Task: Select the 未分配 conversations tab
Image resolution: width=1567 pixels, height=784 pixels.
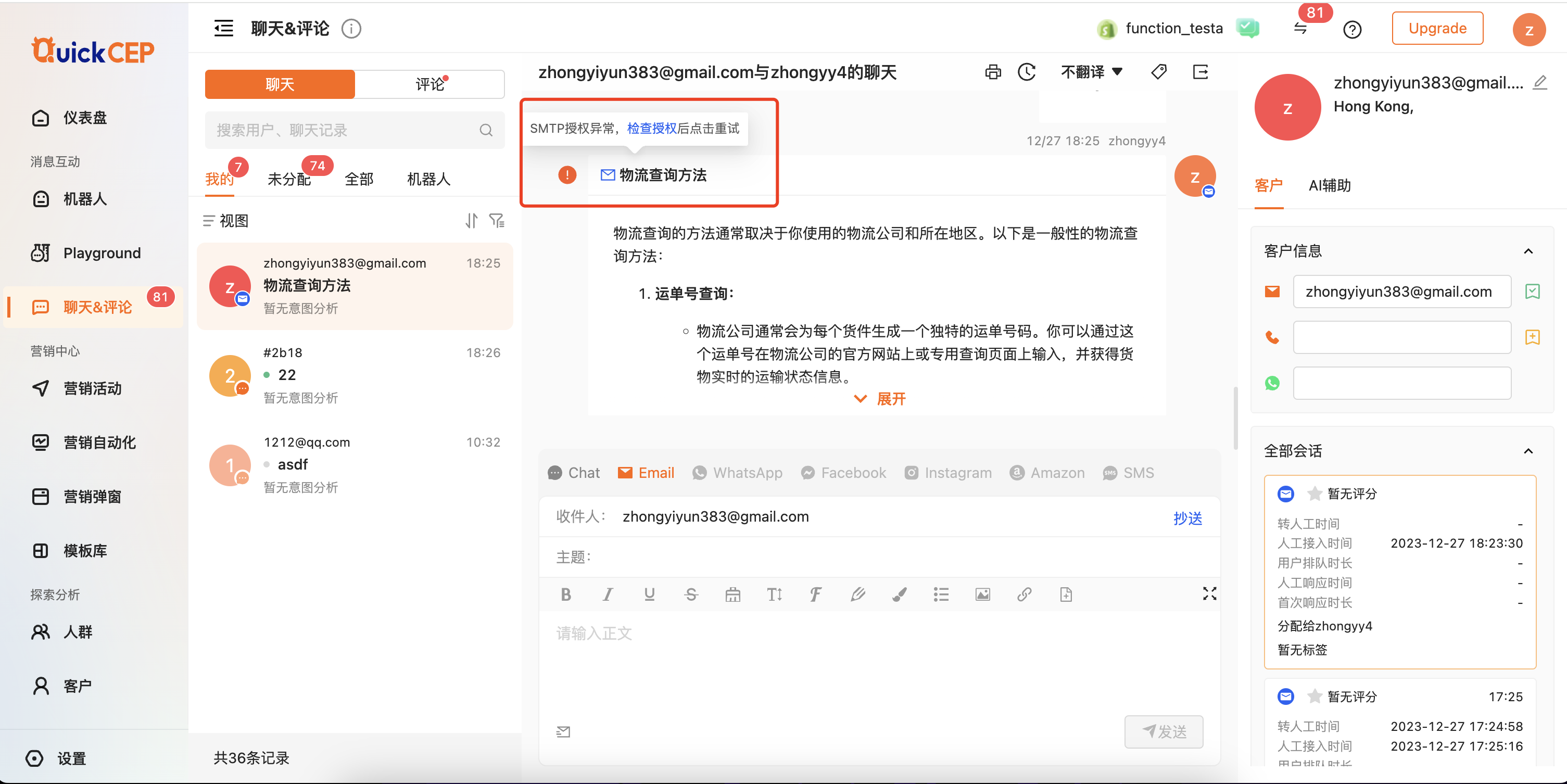Action: 289,179
